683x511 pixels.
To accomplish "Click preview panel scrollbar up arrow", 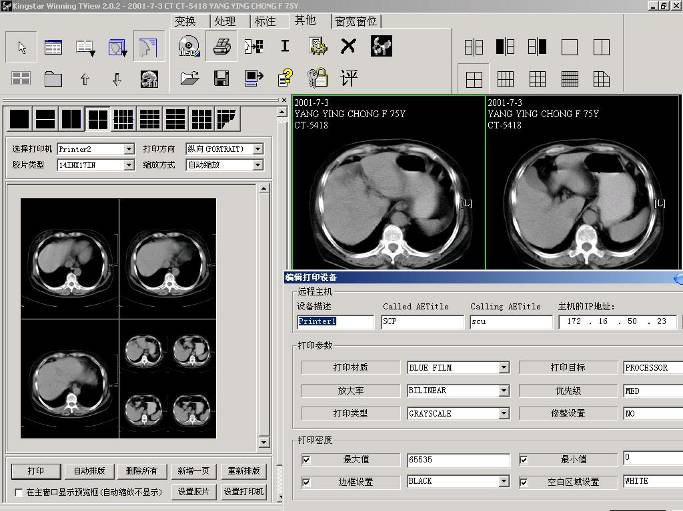I will pyautogui.click(x=264, y=189).
